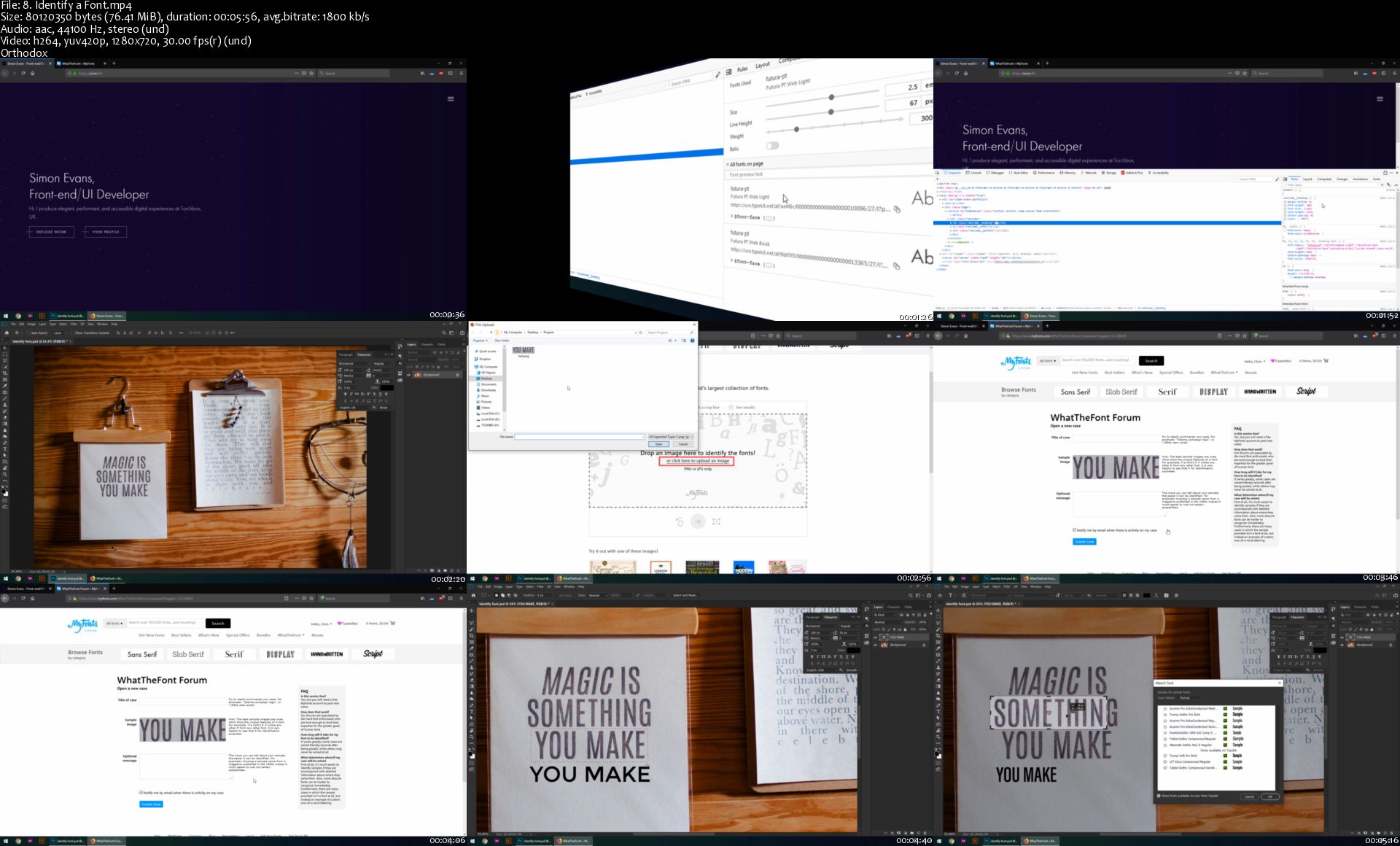The width and height of the screenshot is (1400, 846).
Task: Select Eyedropper tool in Photoshop frame 00:05:16
Action: pyautogui.click(x=938, y=648)
